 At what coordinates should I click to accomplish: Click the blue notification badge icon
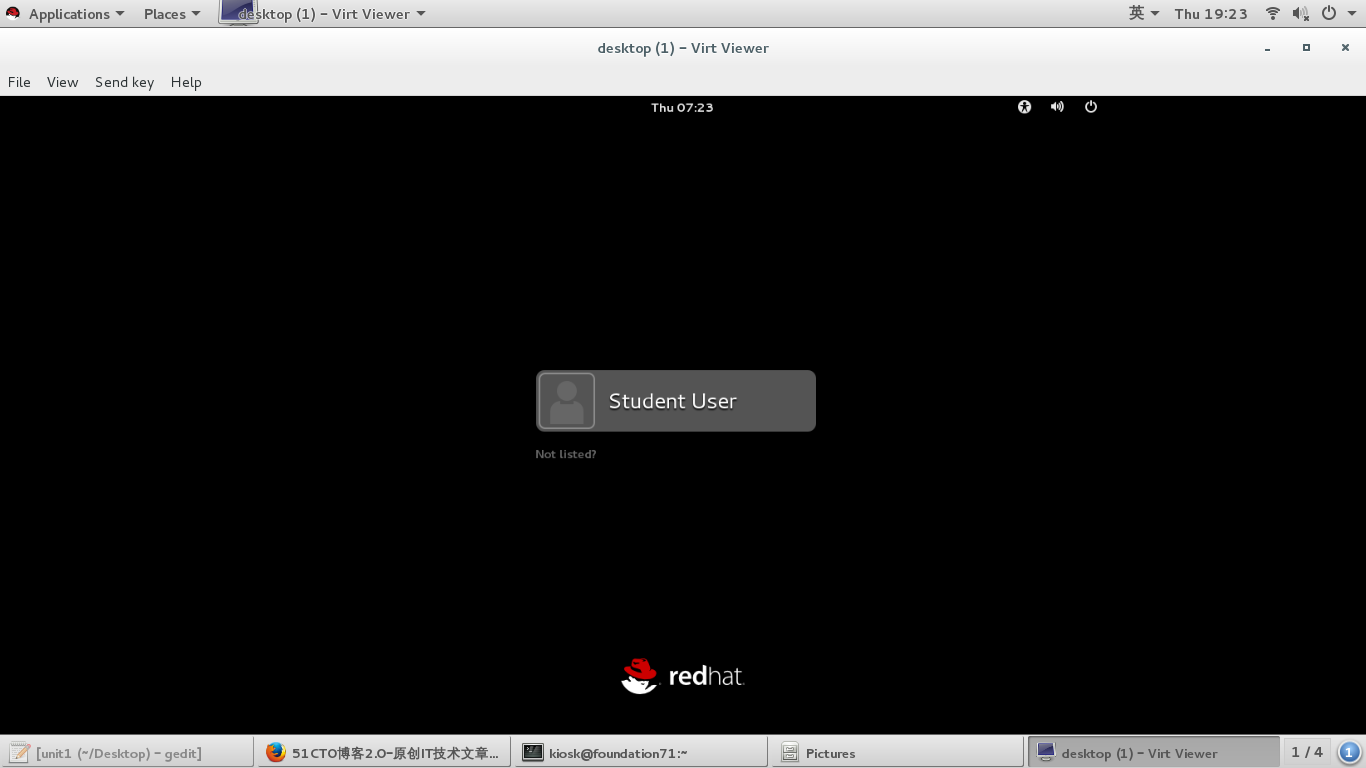1349,753
